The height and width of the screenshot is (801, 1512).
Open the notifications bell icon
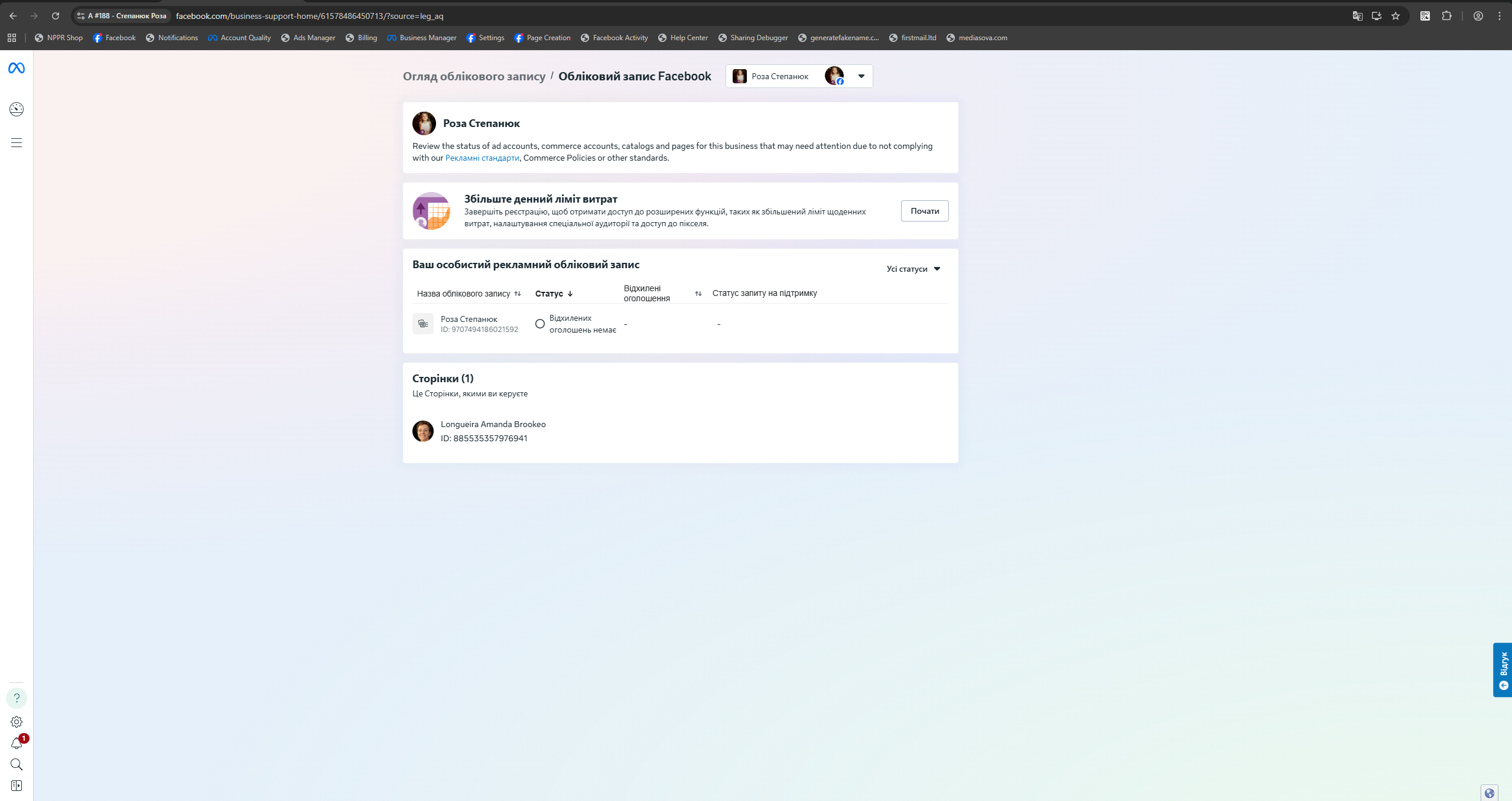click(17, 744)
